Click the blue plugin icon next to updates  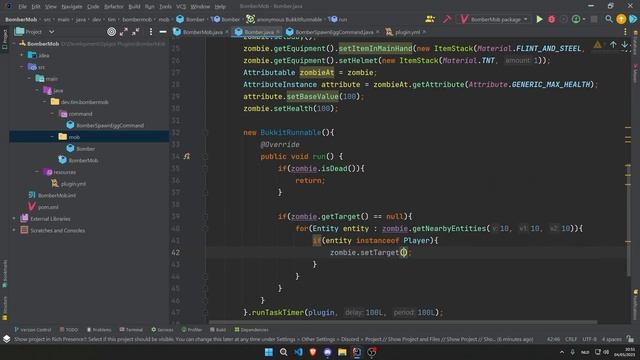point(633,19)
